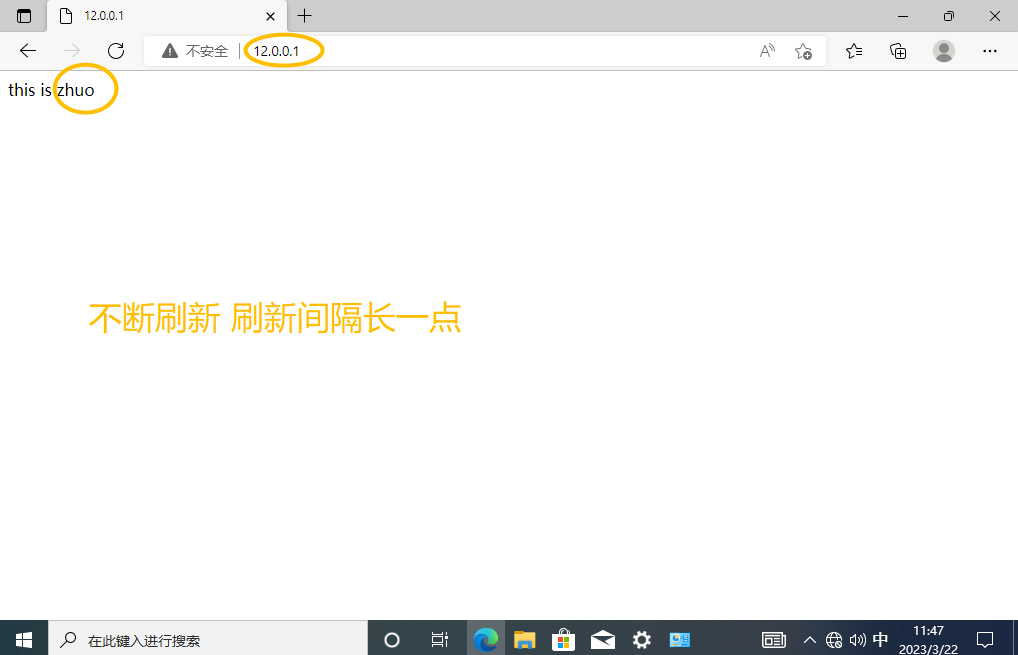1018x655 pixels.
Task: Show hidden system tray icons
Action: [x=810, y=640]
